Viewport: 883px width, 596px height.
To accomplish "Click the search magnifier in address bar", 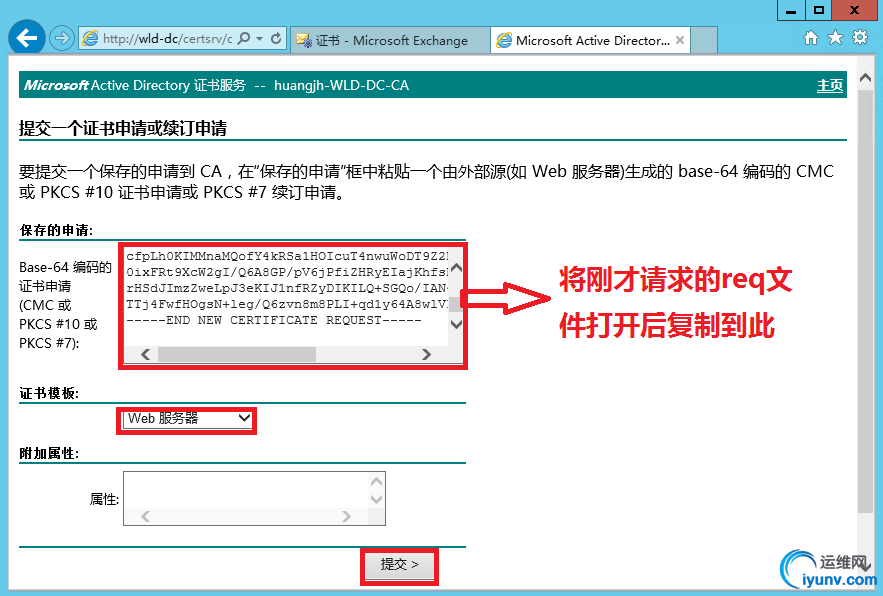I will pos(244,38).
